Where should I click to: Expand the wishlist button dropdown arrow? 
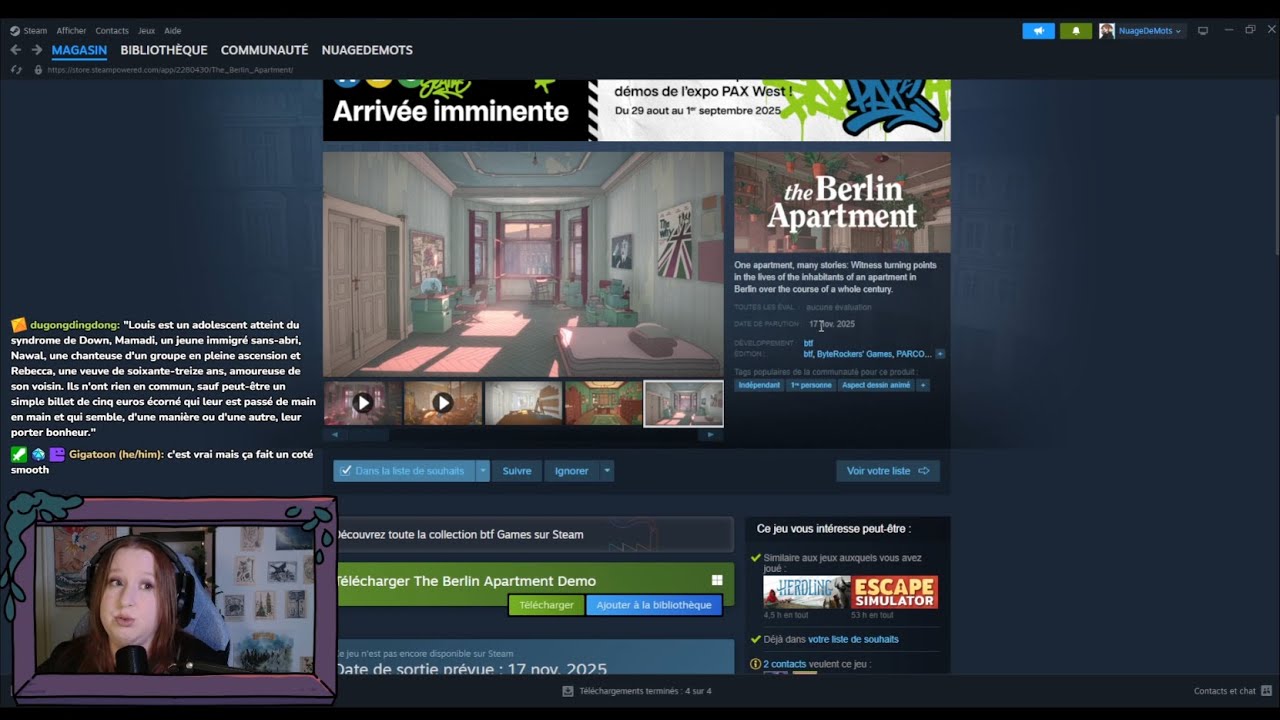tap(483, 471)
